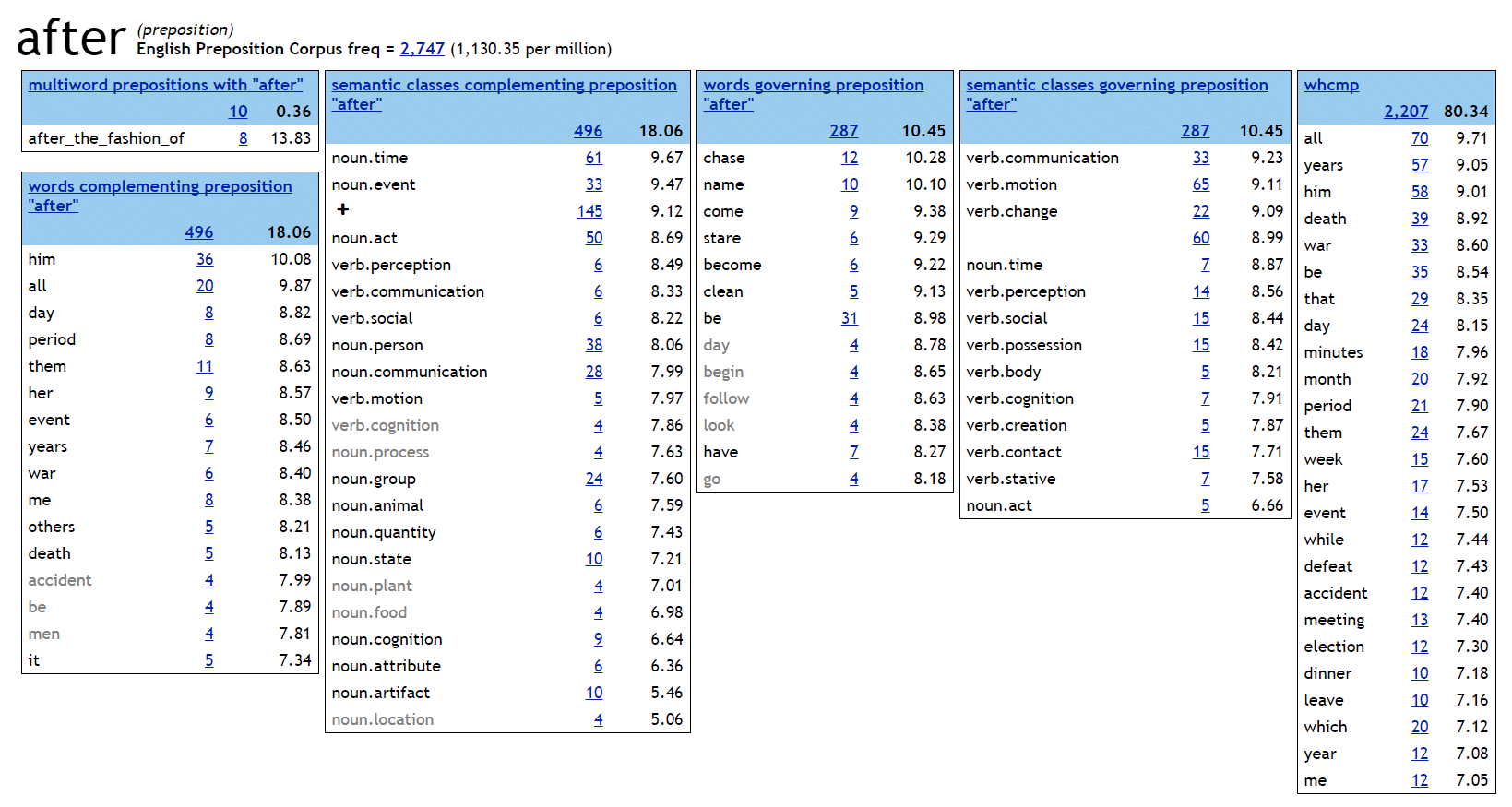Open 'words governing preposition "after"' heading
This screenshot has width=1512, height=807.
pyautogui.click(x=813, y=85)
